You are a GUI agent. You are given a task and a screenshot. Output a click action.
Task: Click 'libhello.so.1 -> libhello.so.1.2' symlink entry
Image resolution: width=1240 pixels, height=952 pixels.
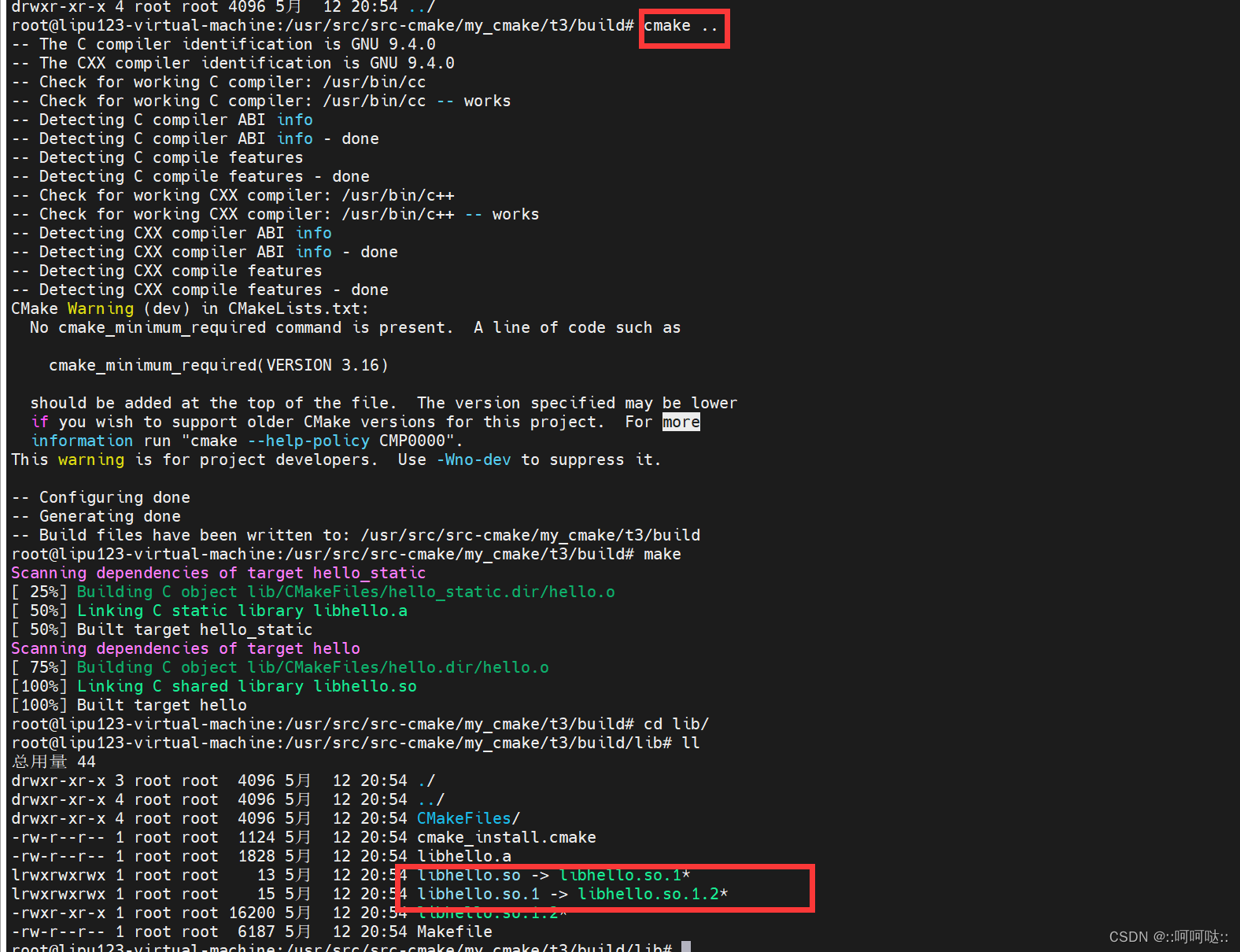coord(573,894)
